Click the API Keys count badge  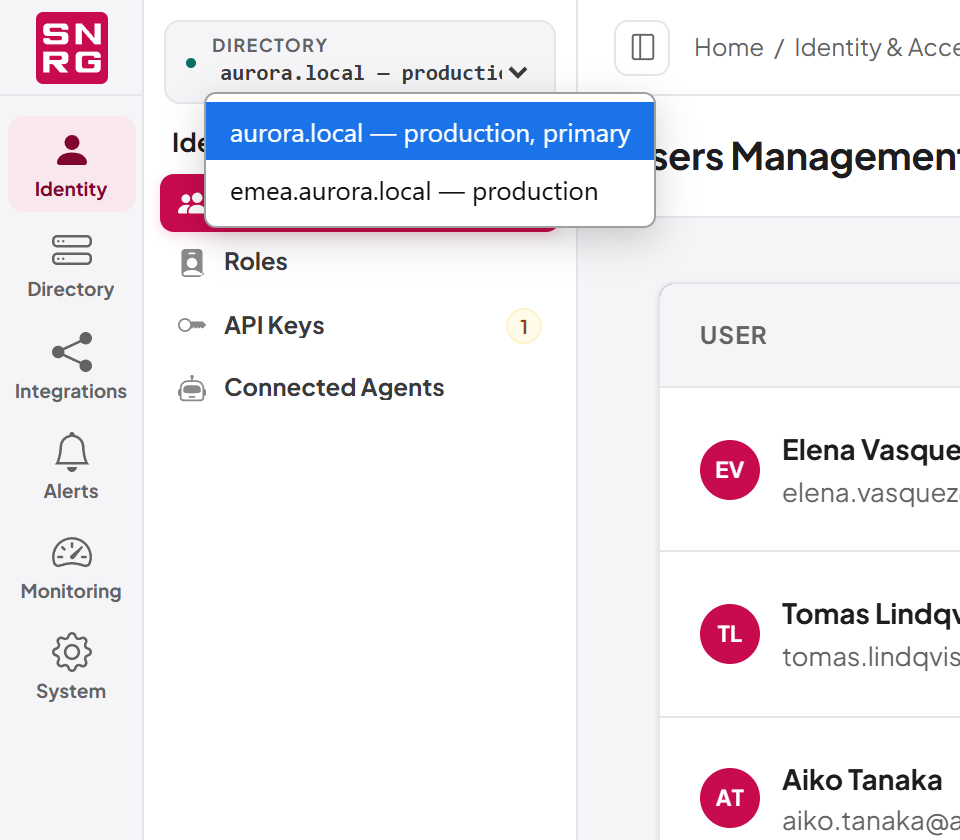523,327
